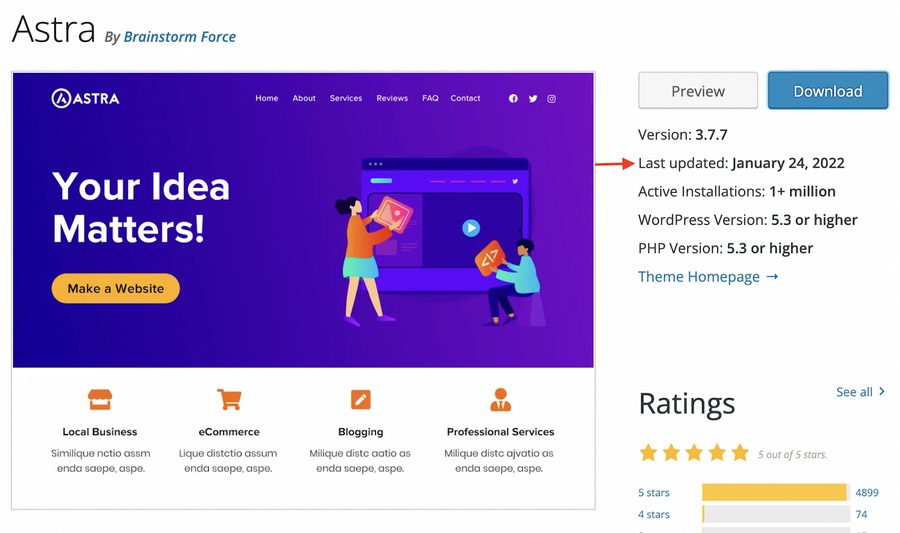This screenshot has width=900, height=533.
Task: Click the Preview button
Action: (698, 91)
